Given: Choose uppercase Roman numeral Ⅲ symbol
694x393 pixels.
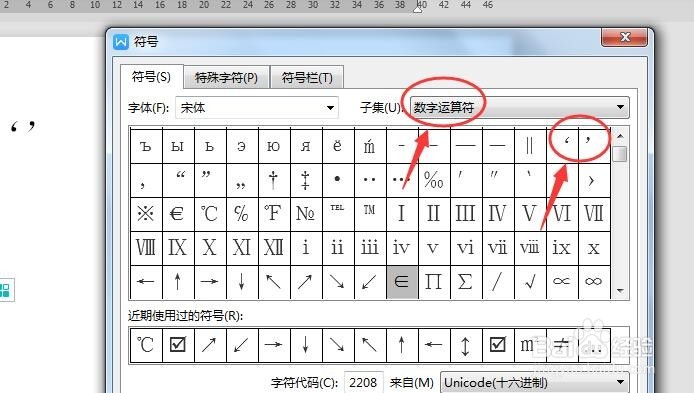Looking at the screenshot, I should click(x=465, y=214).
